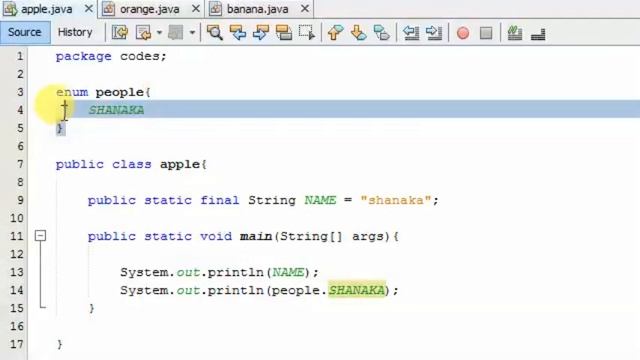
Task: Switch to the History view
Action: [x=75, y=32]
